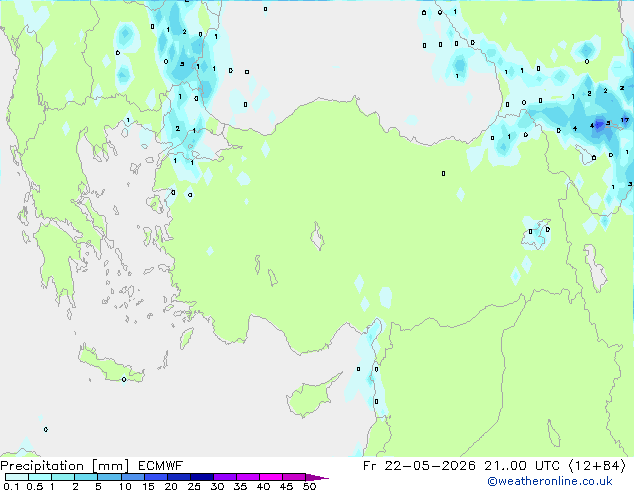
Task: Click the '20' legend scale label
Action: (171, 486)
